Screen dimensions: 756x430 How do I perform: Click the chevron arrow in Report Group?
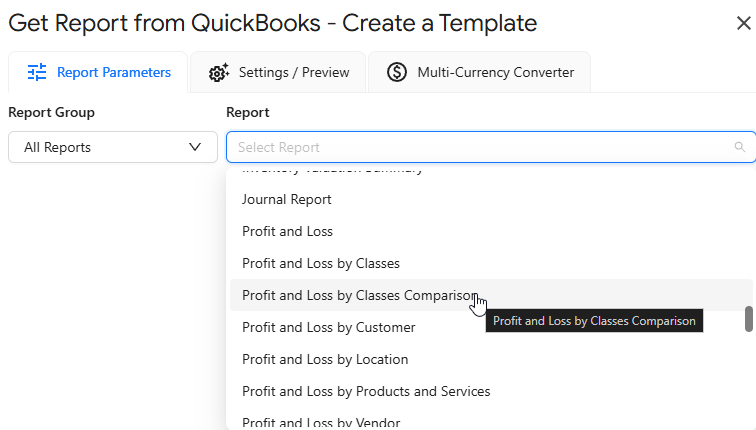point(195,147)
